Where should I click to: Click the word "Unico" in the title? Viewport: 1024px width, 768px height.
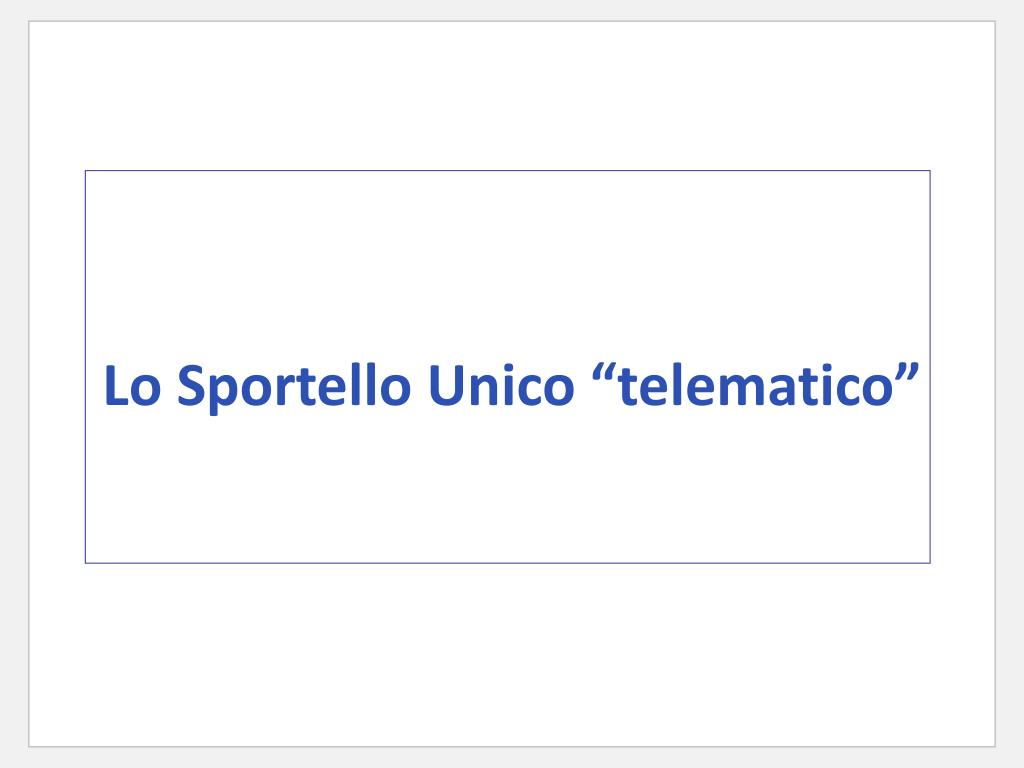point(502,386)
